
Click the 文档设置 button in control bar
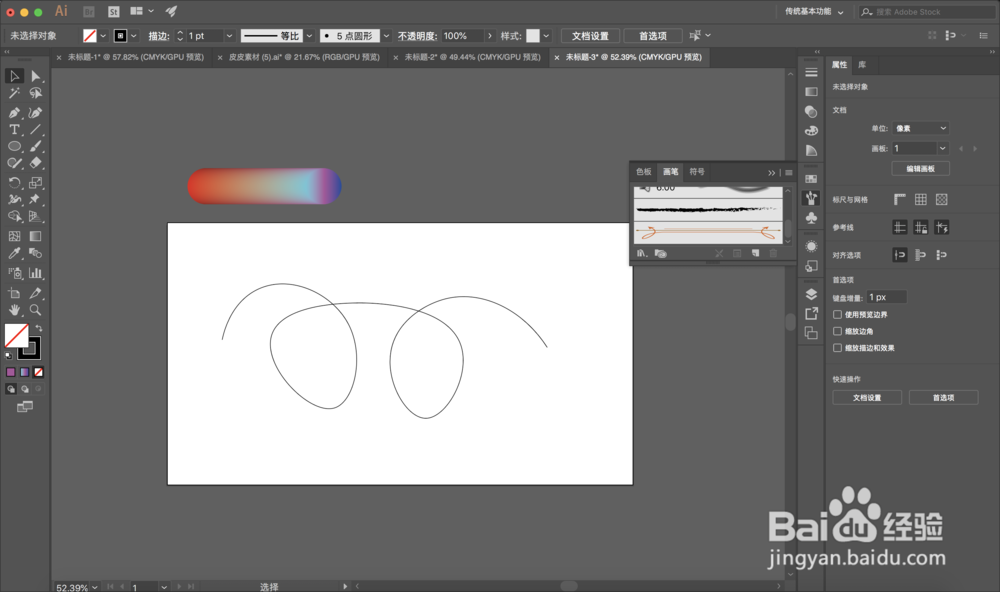click(x=590, y=36)
